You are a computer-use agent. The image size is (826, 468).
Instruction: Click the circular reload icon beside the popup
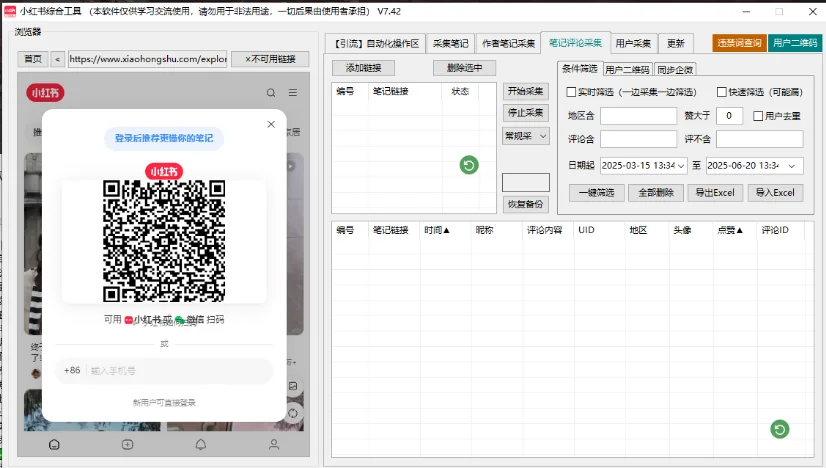point(293,413)
